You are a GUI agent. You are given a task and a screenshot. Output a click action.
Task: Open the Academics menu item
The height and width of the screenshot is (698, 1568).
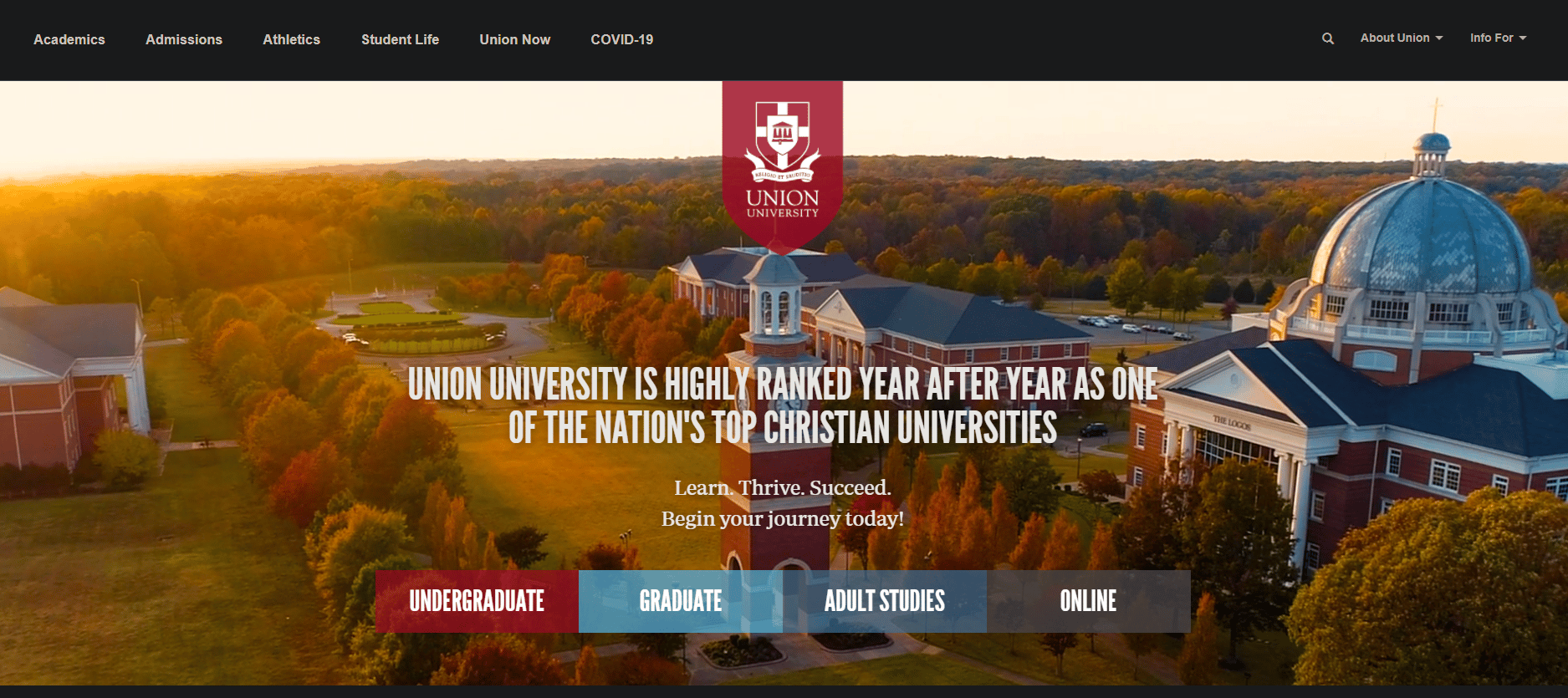click(69, 39)
